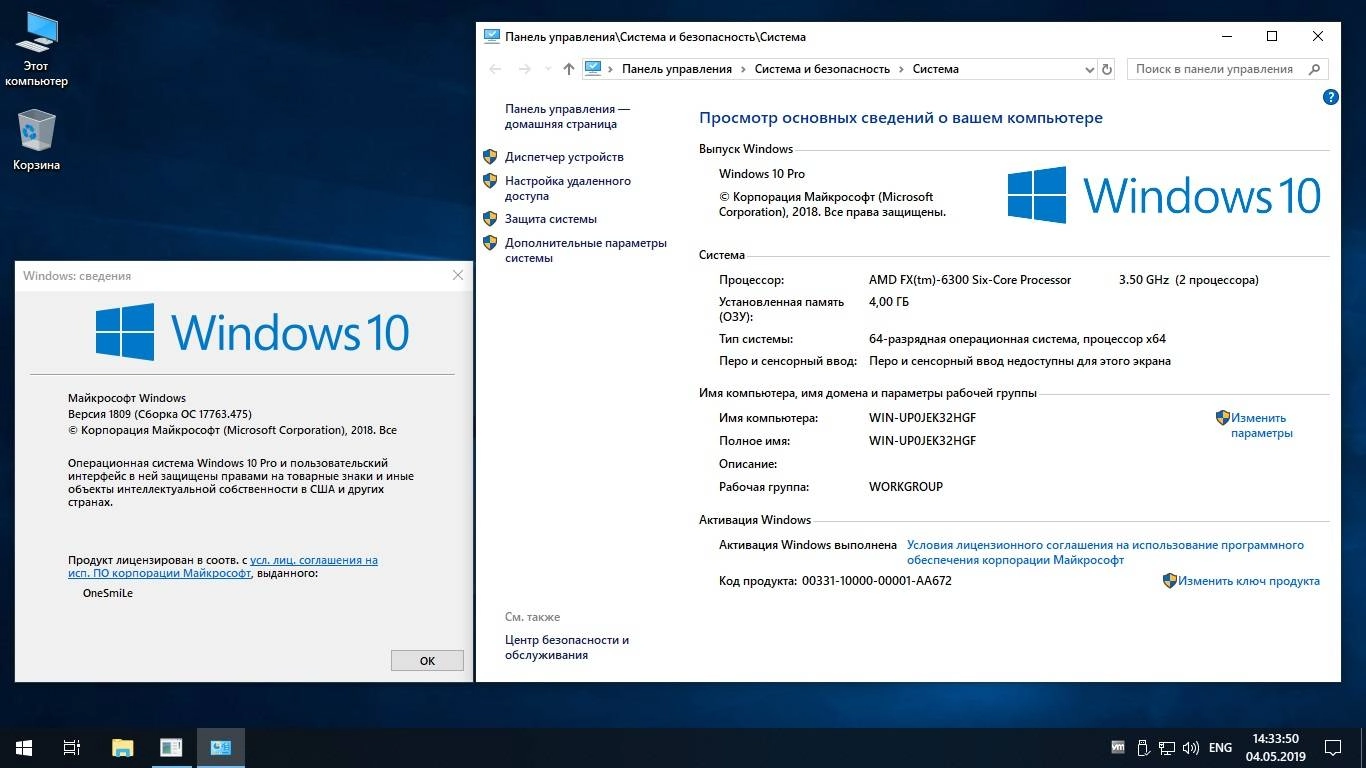Open File Explorer from taskbar

coord(122,747)
